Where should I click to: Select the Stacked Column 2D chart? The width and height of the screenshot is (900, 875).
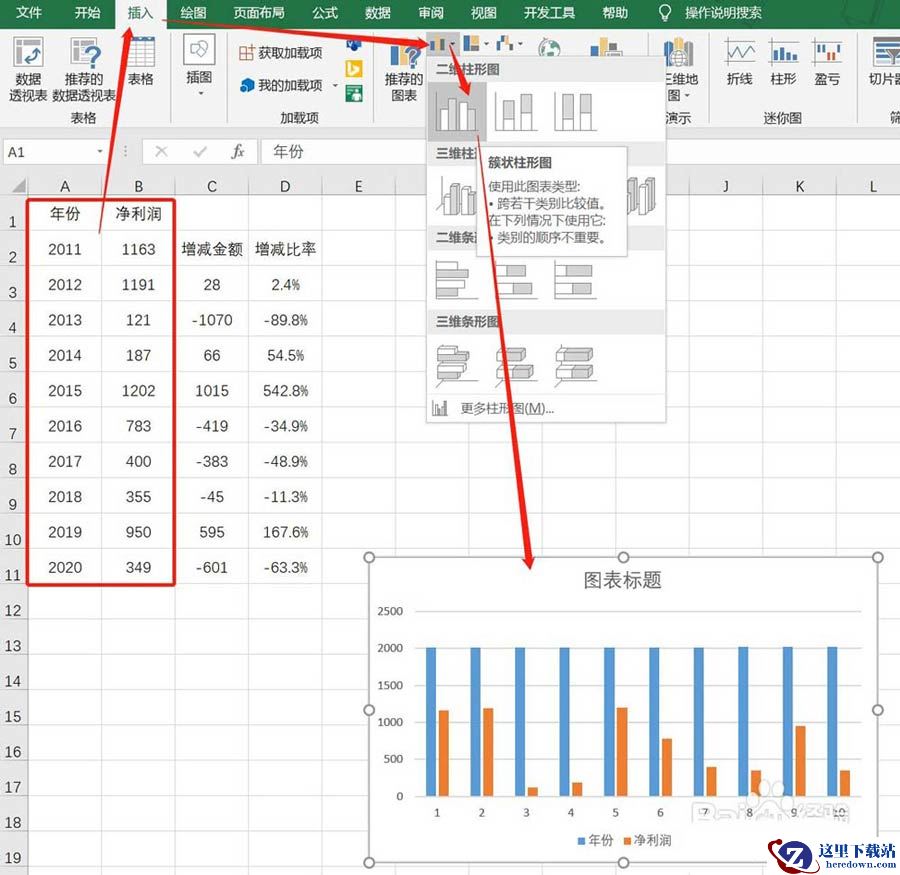pyautogui.click(x=516, y=111)
